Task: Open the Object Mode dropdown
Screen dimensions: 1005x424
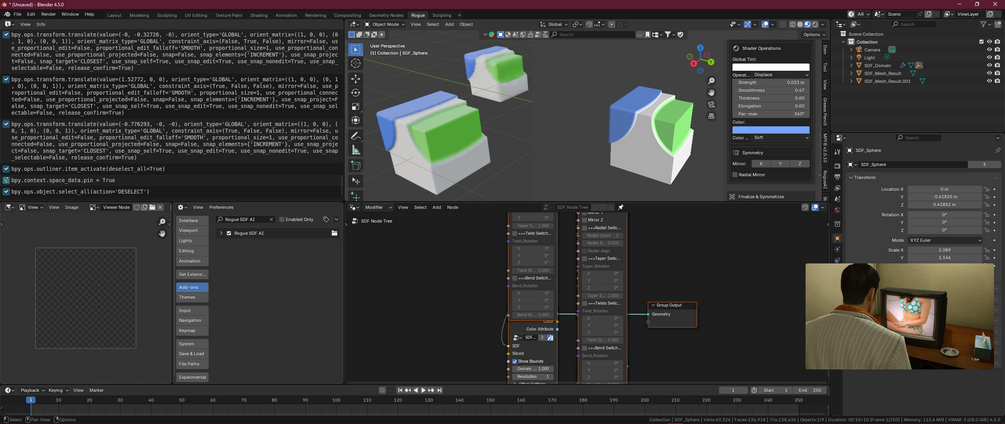Action: [x=383, y=24]
